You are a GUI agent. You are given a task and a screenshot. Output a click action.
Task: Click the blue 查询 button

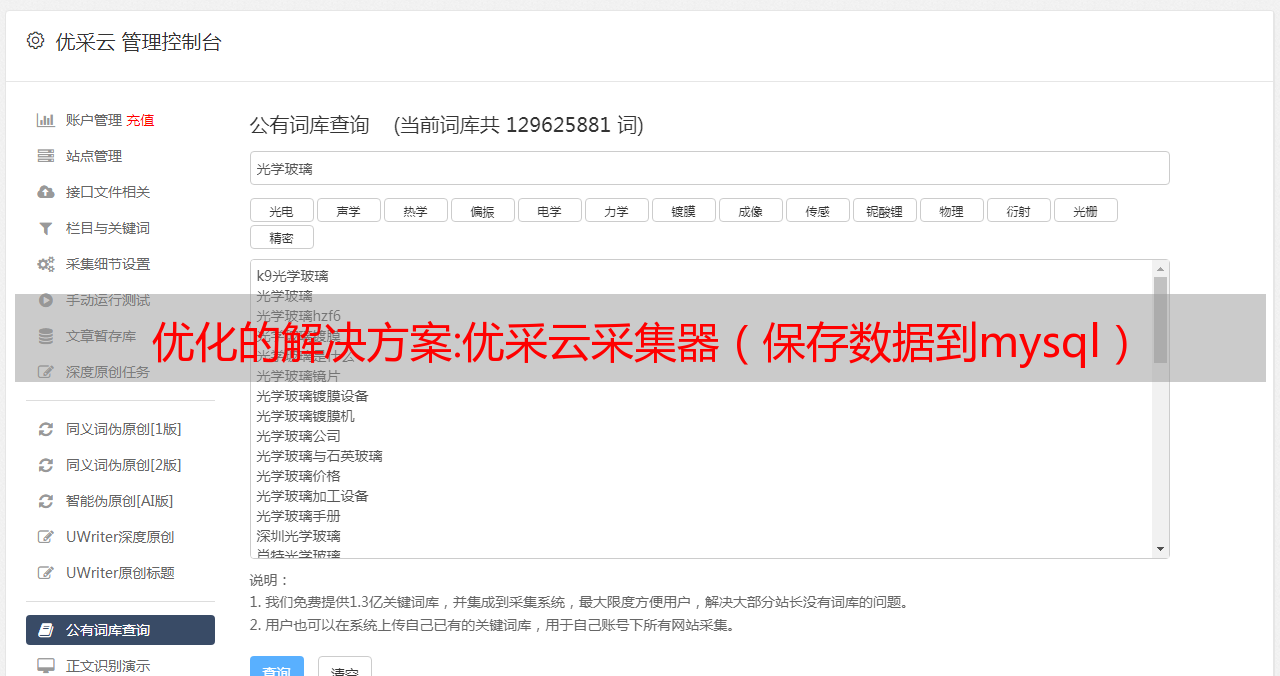(x=277, y=668)
